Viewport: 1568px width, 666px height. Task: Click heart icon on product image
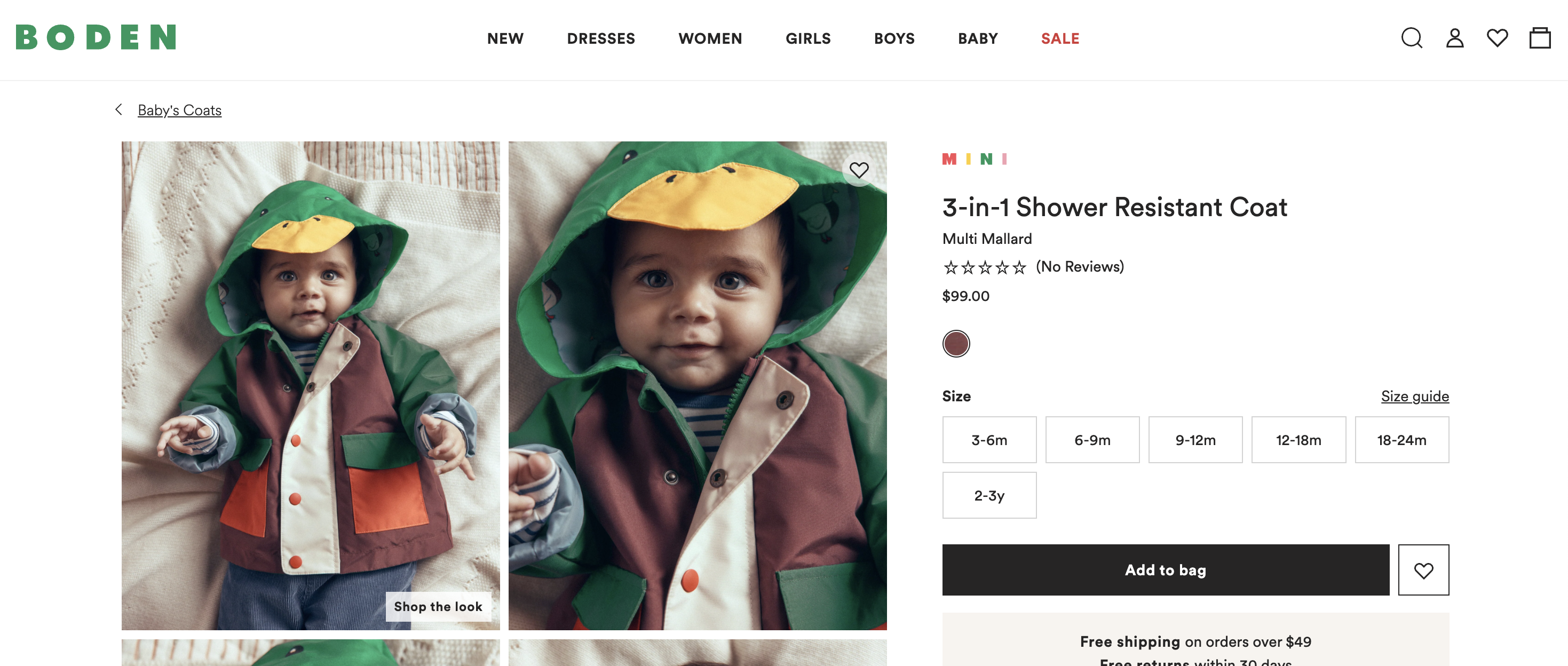pyautogui.click(x=859, y=170)
